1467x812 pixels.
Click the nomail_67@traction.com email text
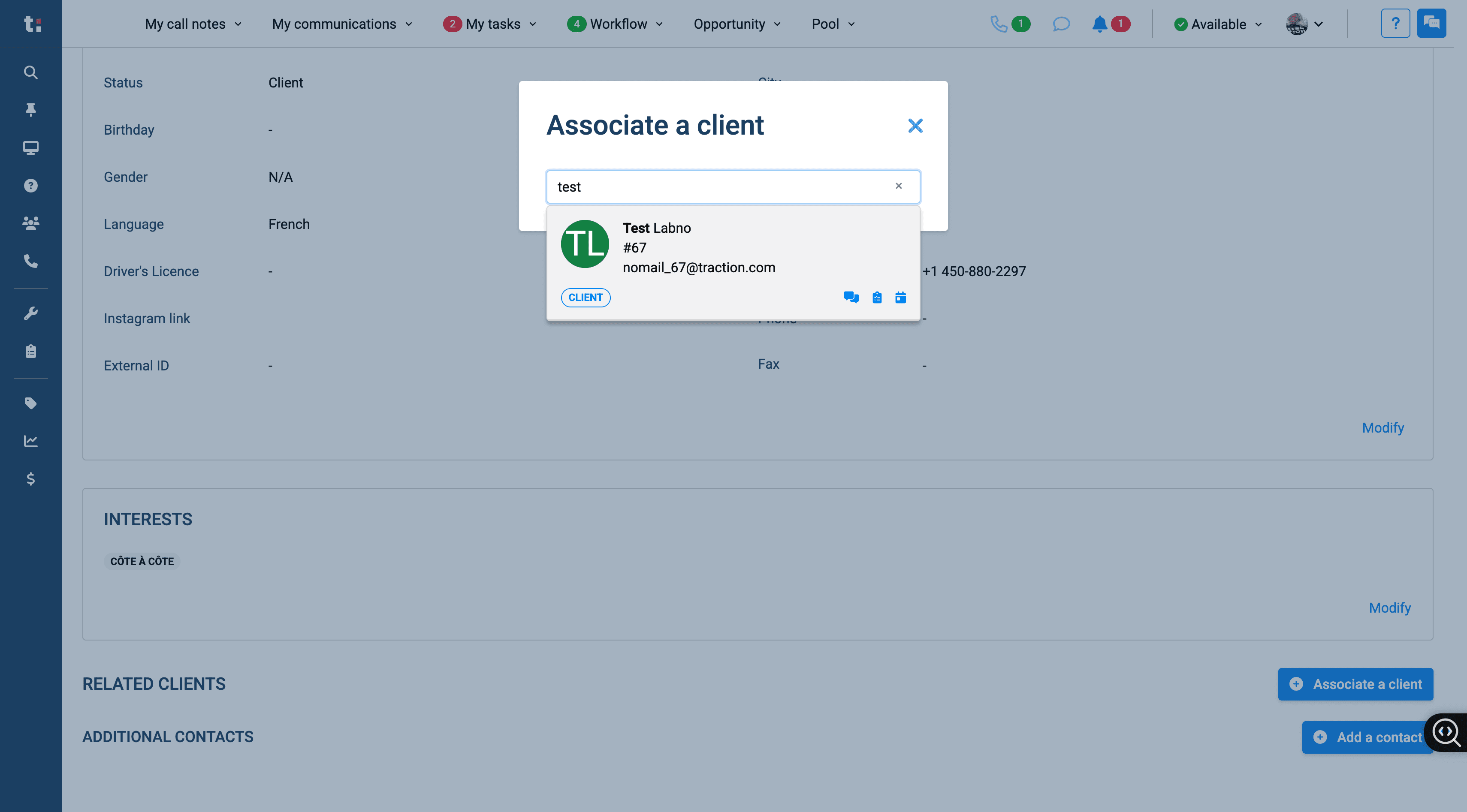(x=699, y=268)
